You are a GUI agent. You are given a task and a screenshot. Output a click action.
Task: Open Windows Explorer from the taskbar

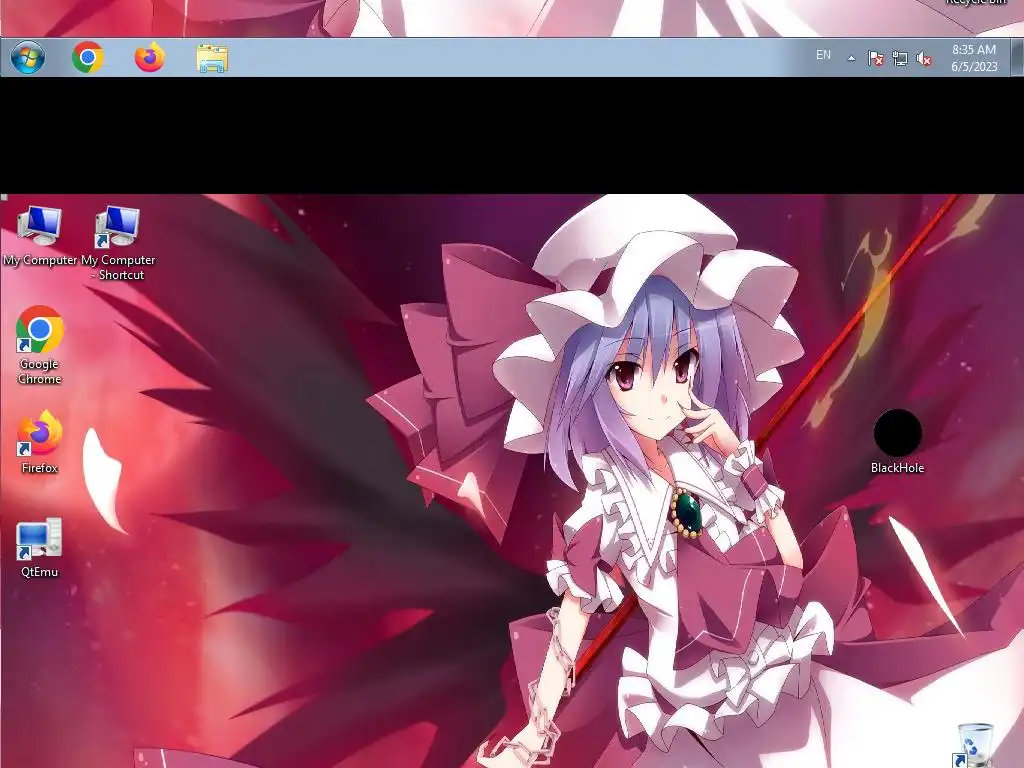click(x=212, y=58)
